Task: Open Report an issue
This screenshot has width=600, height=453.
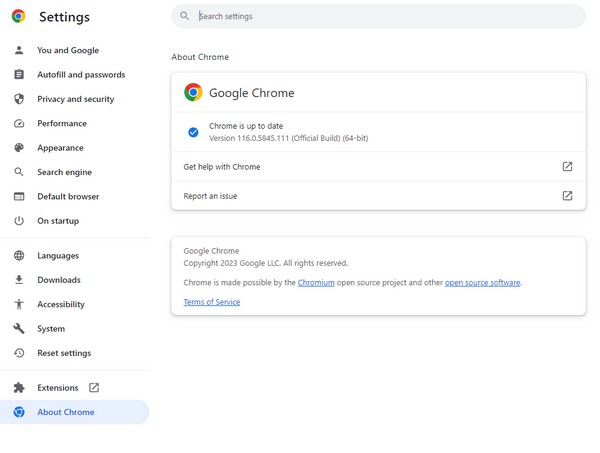Action: tap(378, 196)
